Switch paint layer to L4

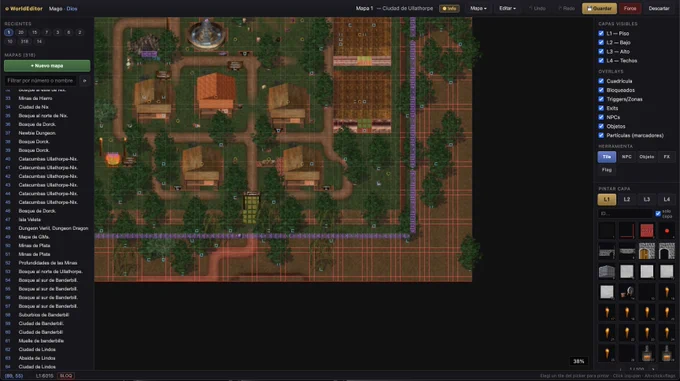click(667, 199)
